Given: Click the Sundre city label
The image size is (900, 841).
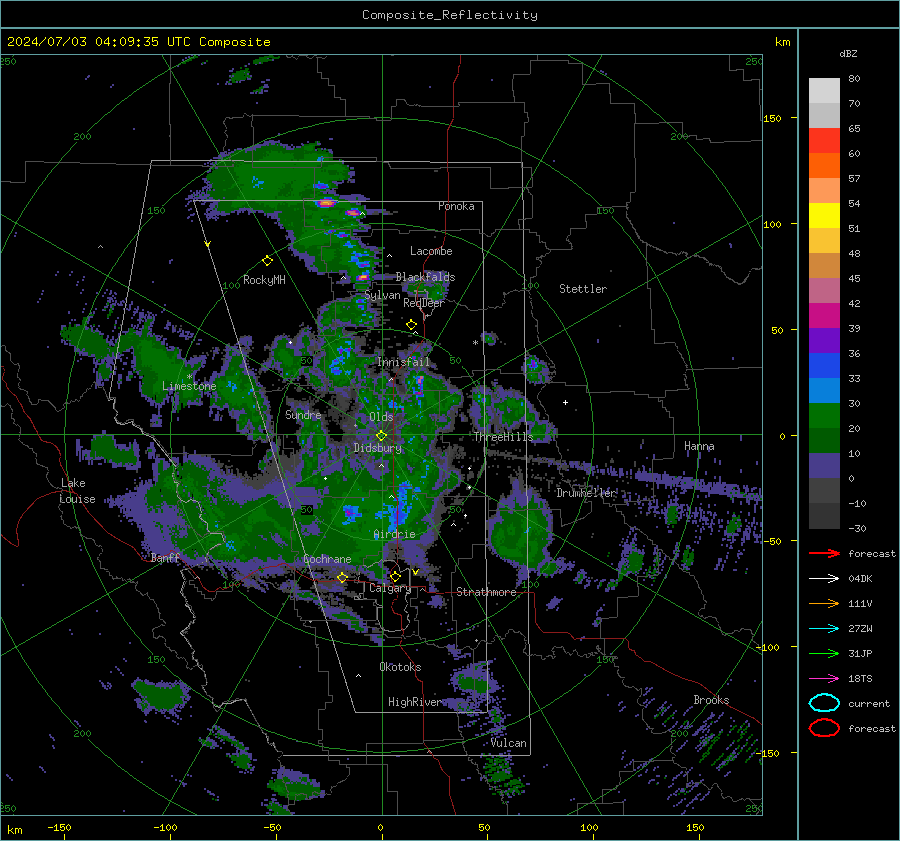Looking at the screenshot, I should point(303,414).
